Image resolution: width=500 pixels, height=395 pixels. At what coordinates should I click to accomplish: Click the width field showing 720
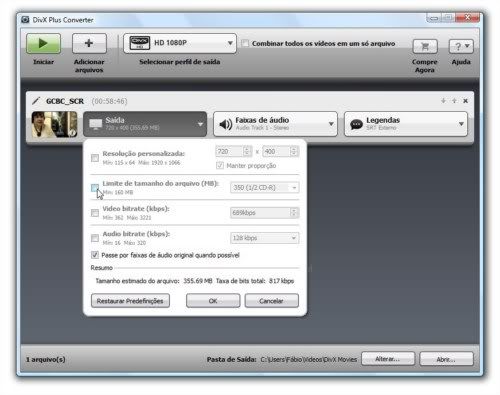pyautogui.click(x=229, y=152)
